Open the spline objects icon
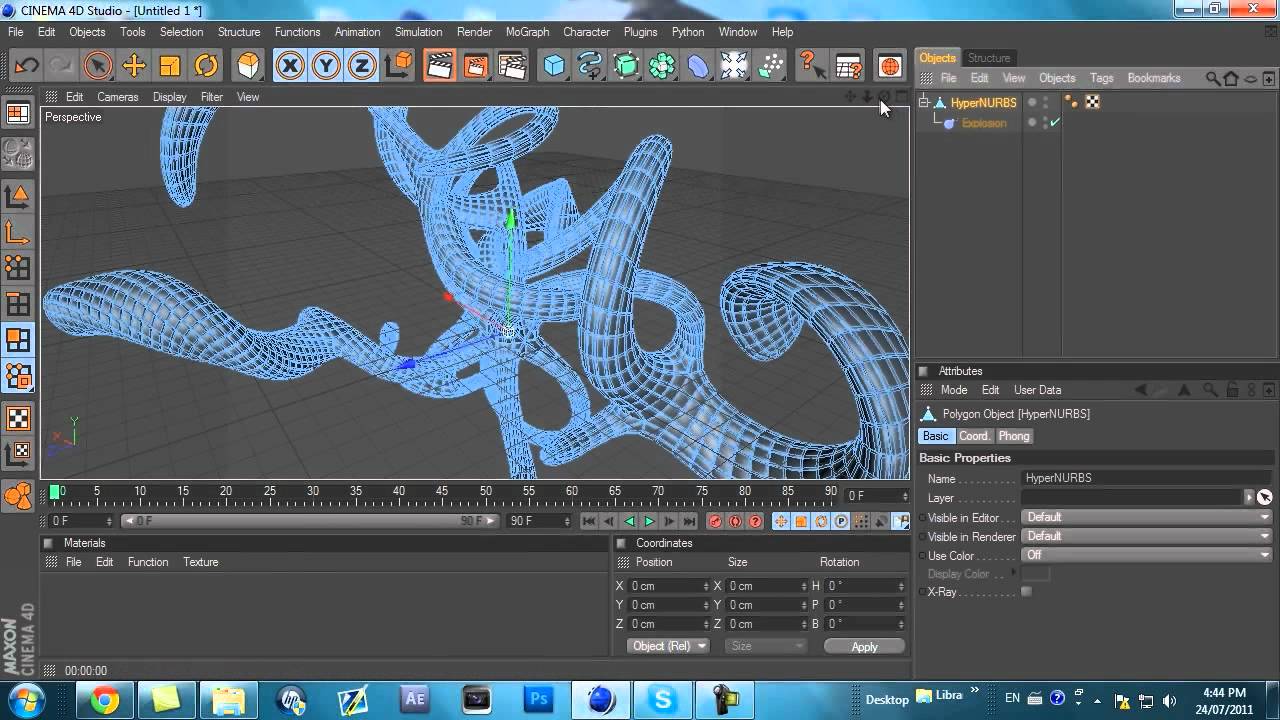 590,66
